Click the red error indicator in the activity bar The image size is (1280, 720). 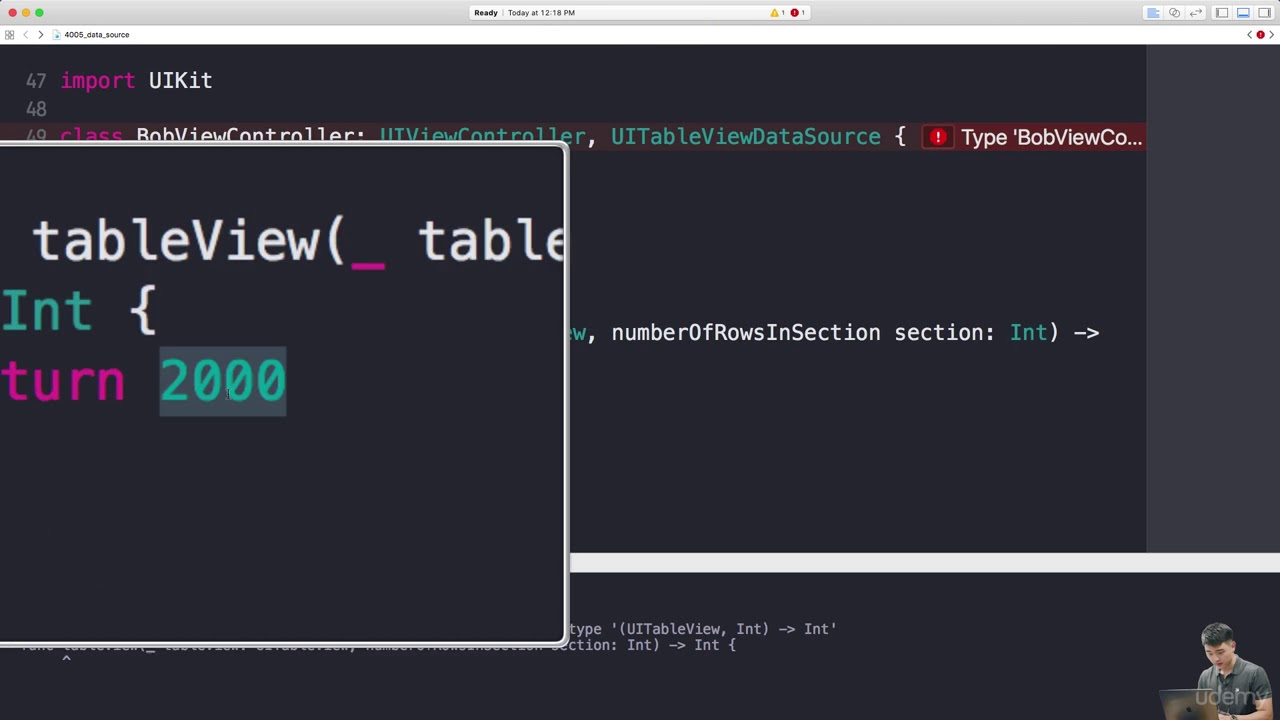point(797,13)
